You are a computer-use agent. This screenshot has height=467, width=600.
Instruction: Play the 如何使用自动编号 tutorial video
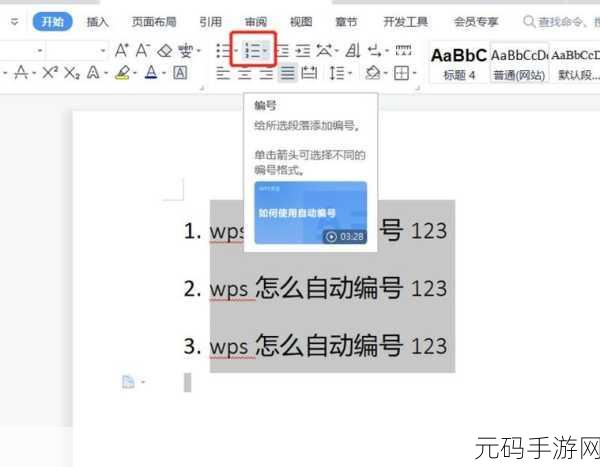point(311,213)
